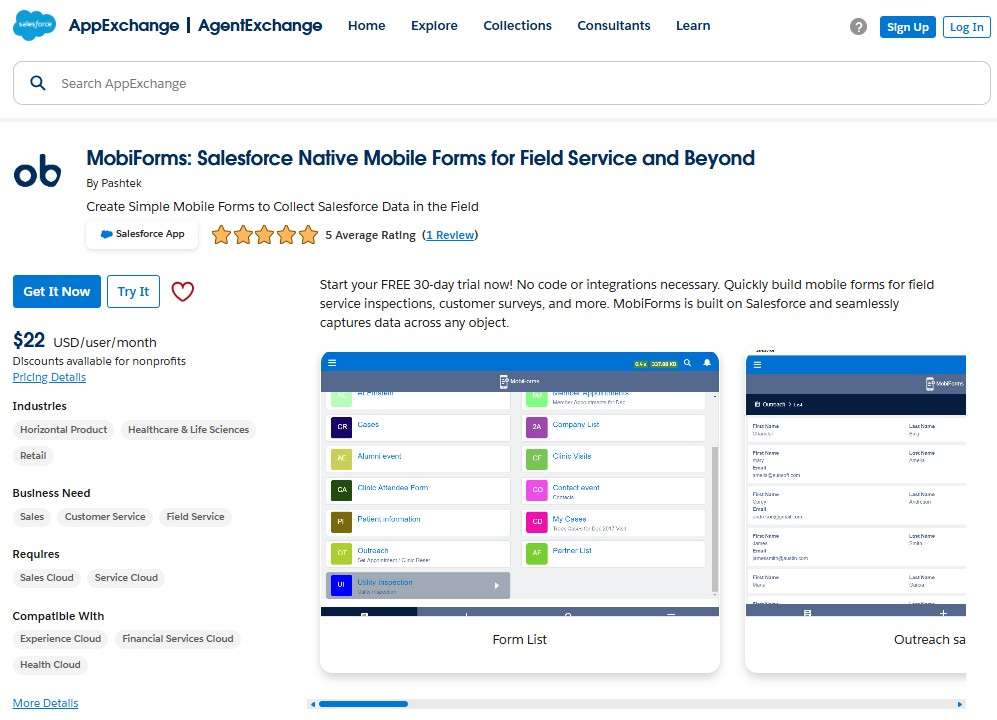Viewport: 997px width, 720px height.
Task: Toggle the heart favorite icon
Action: point(182,291)
